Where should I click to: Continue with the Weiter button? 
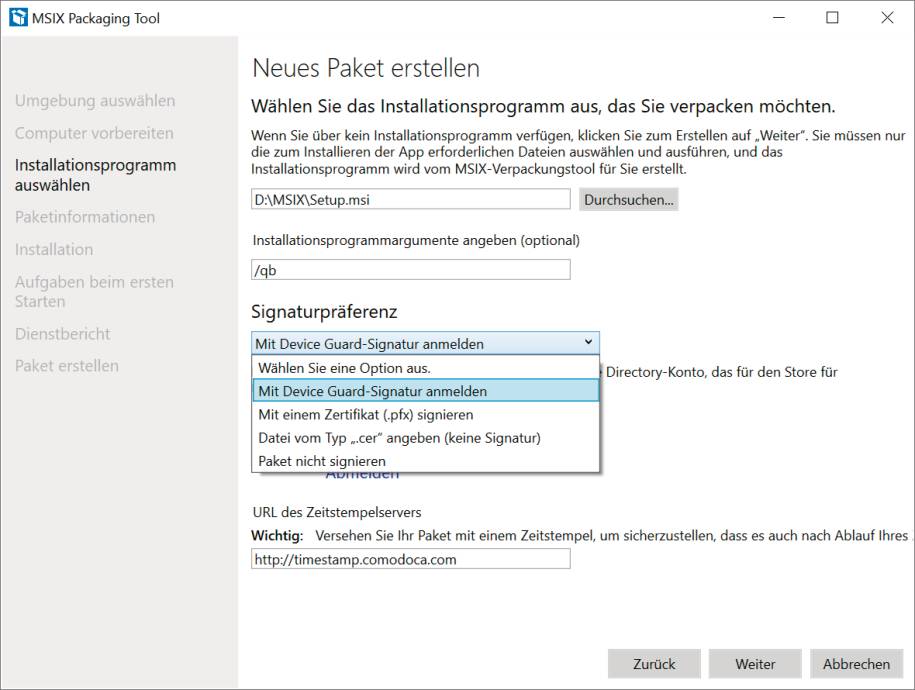click(755, 664)
